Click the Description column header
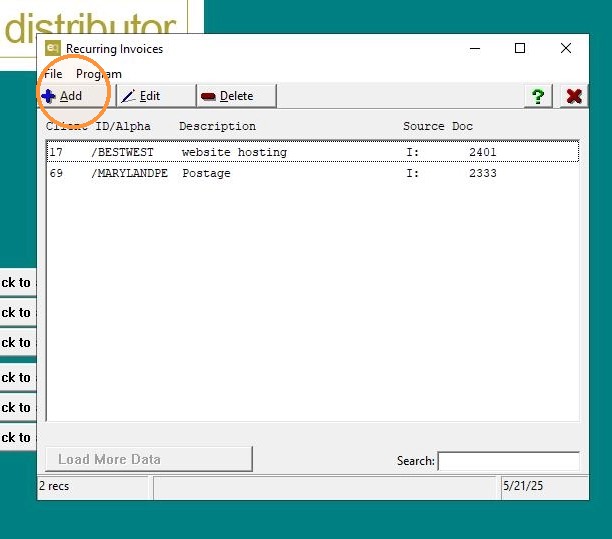612x539 pixels. [217, 126]
